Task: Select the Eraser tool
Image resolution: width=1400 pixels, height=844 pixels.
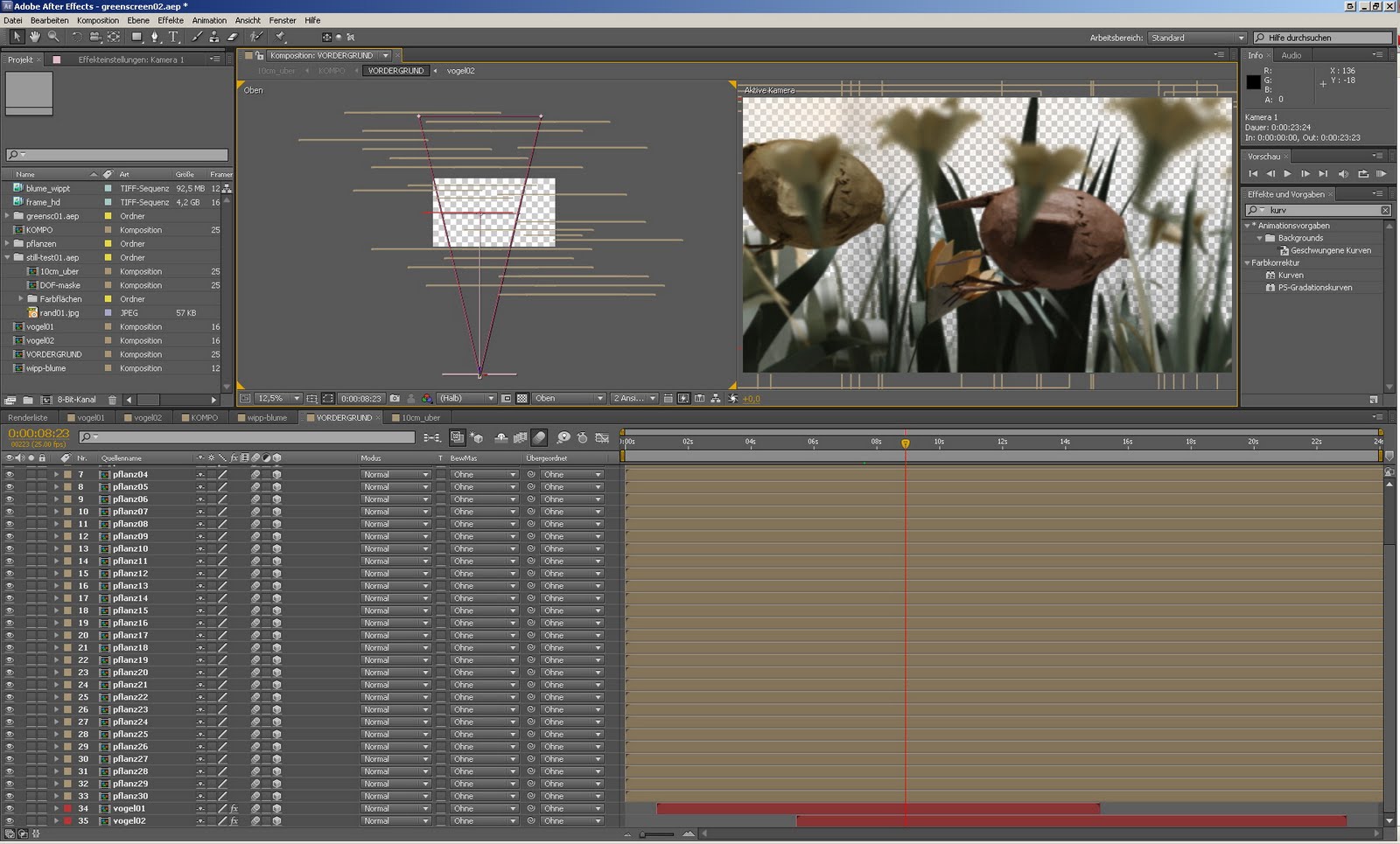Action: point(233,37)
